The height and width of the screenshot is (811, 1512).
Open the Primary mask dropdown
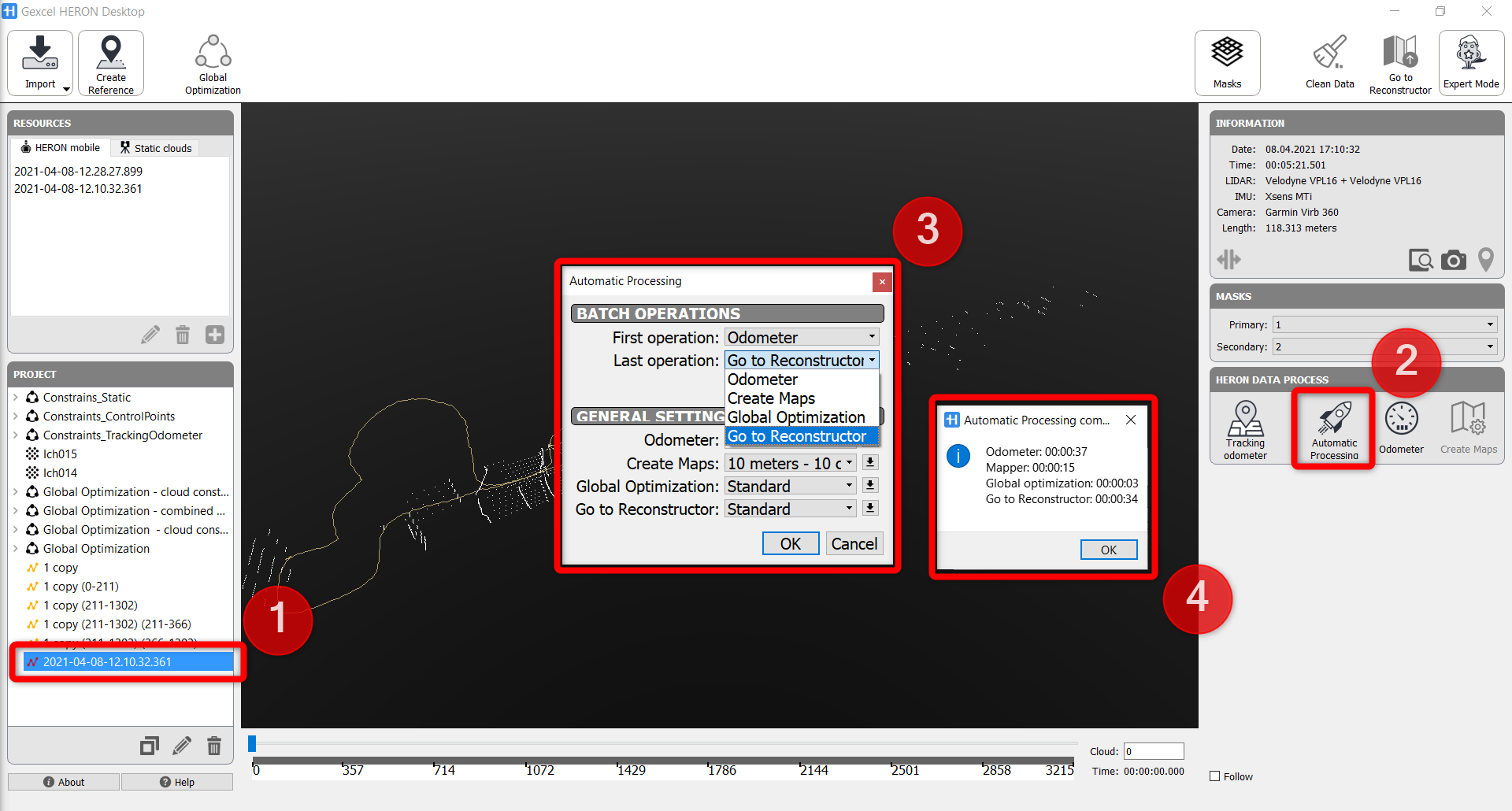click(1384, 324)
